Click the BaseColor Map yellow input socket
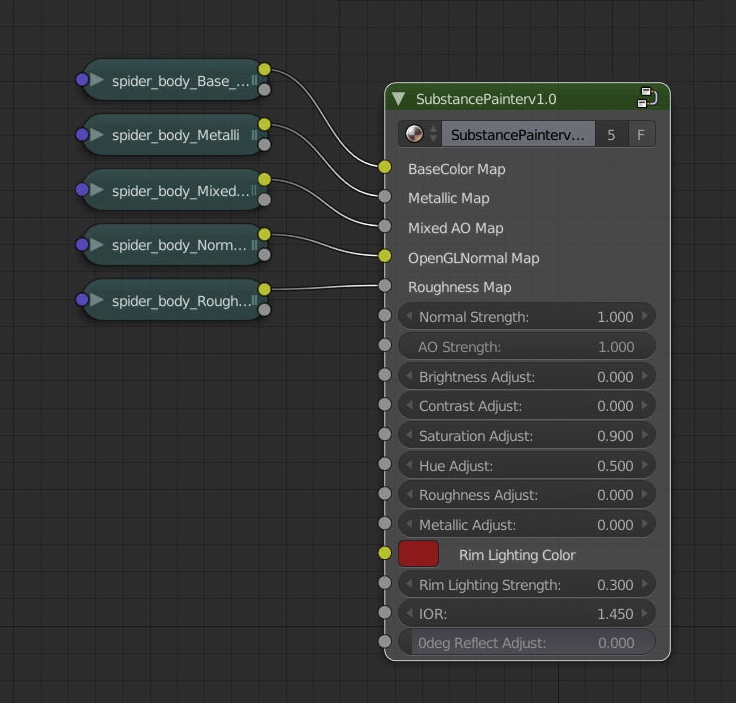The image size is (736, 703). [x=385, y=167]
